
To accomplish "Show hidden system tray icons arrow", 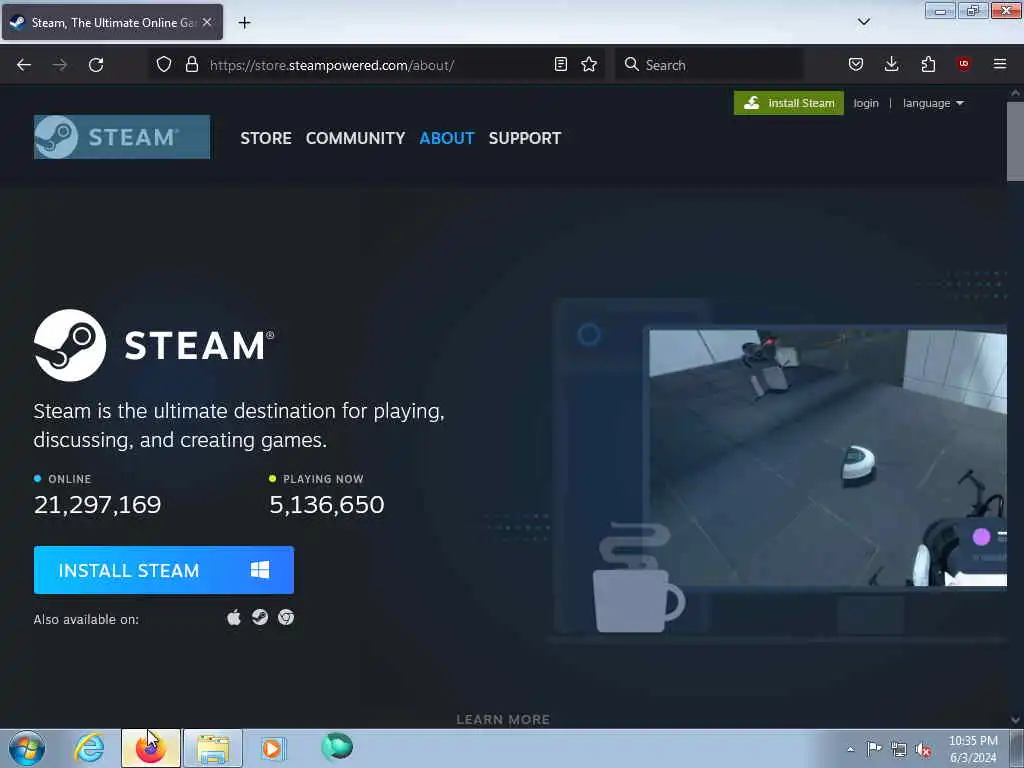I will tap(850, 749).
